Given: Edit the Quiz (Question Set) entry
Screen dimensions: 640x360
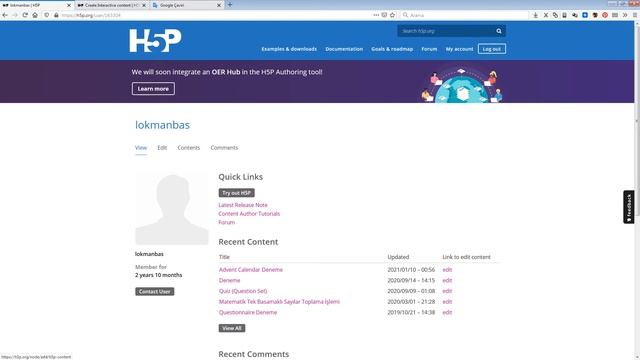Looking at the screenshot, I should pos(447,291).
